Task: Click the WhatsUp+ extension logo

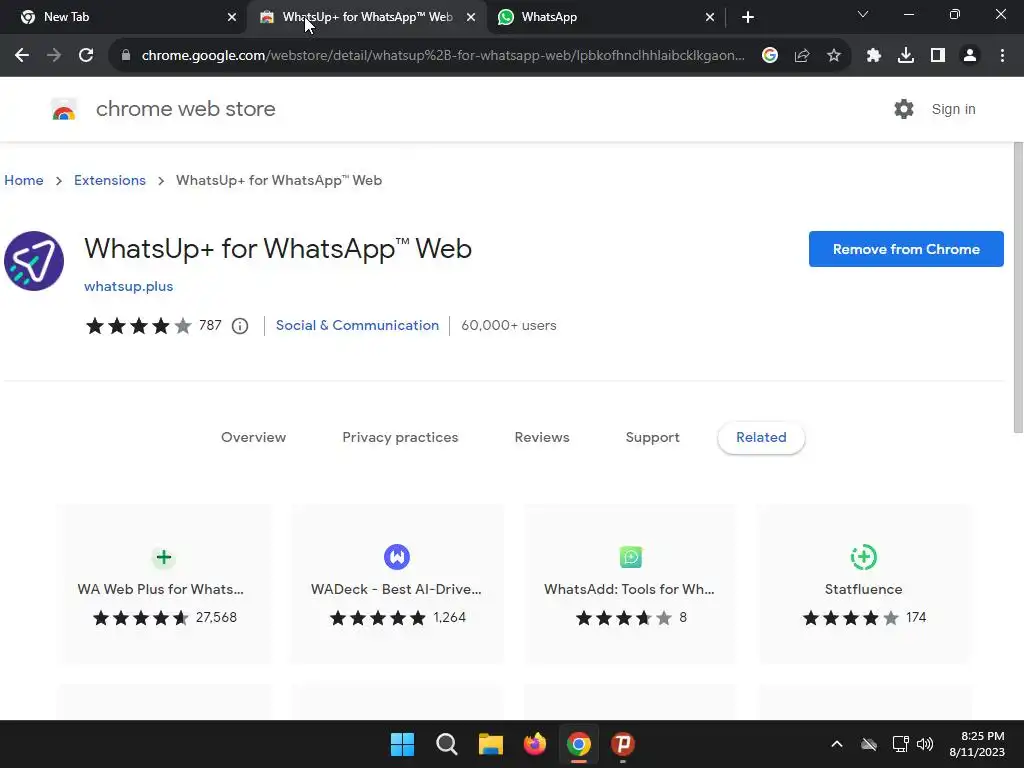Action: click(34, 261)
